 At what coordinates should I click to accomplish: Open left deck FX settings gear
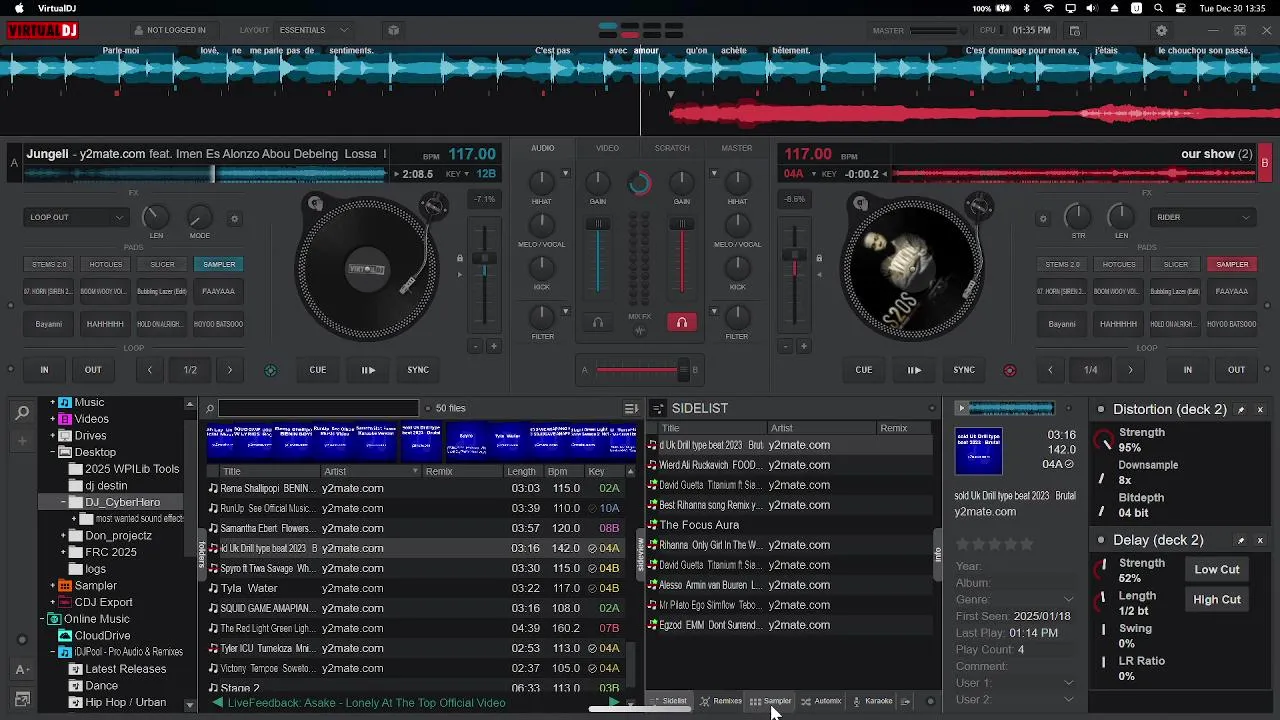235,218
